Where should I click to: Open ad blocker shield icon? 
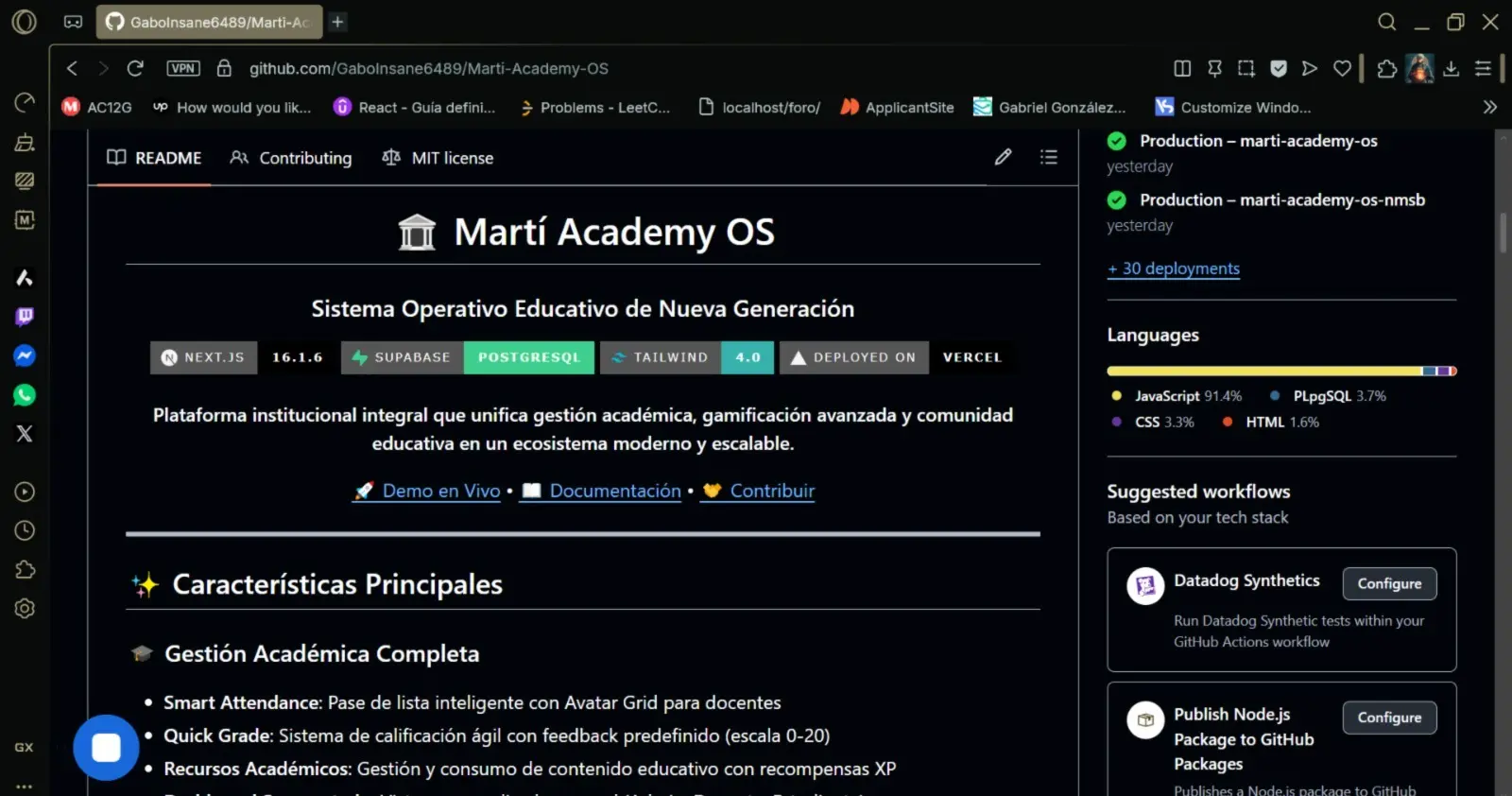click(x=1279, y=68)
